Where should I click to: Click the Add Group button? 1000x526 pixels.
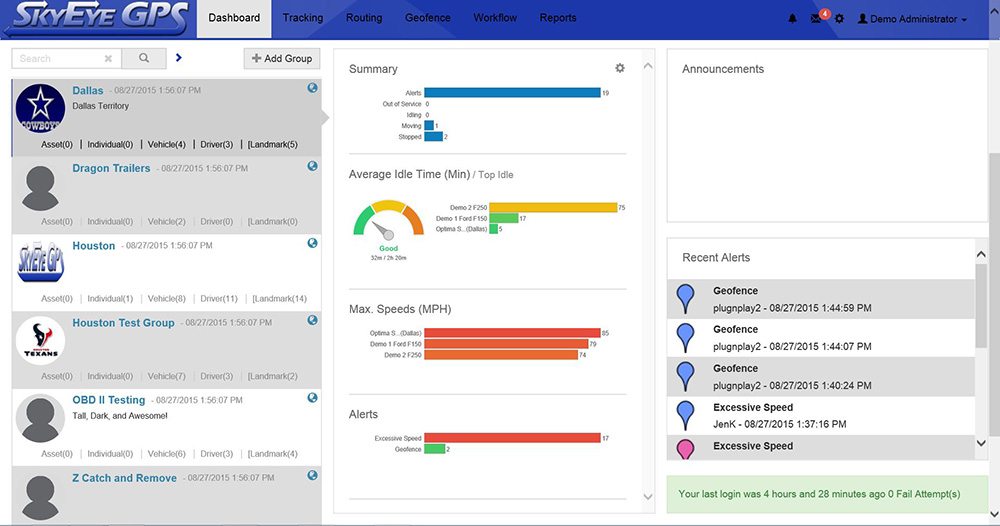pyautogui.click(x=282, y=59)
